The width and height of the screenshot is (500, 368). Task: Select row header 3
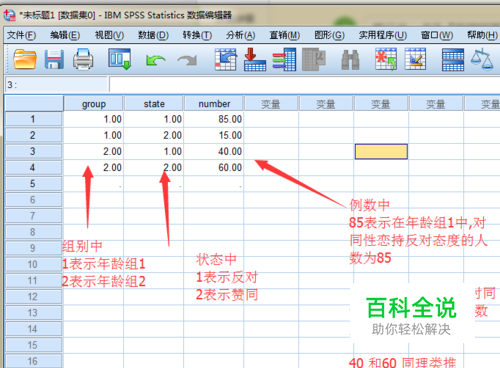33,151
